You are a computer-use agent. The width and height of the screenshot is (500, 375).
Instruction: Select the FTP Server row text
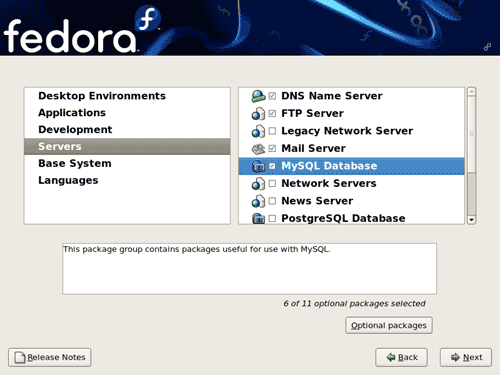pyautogui.click(x=312, y=113)
